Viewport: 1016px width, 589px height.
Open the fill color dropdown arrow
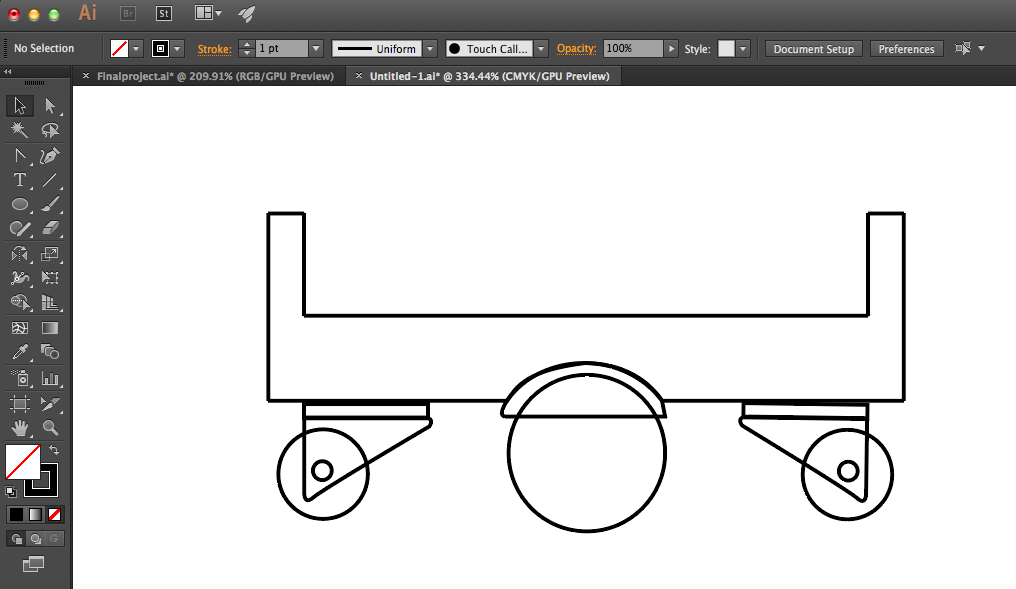click(136, 49)
